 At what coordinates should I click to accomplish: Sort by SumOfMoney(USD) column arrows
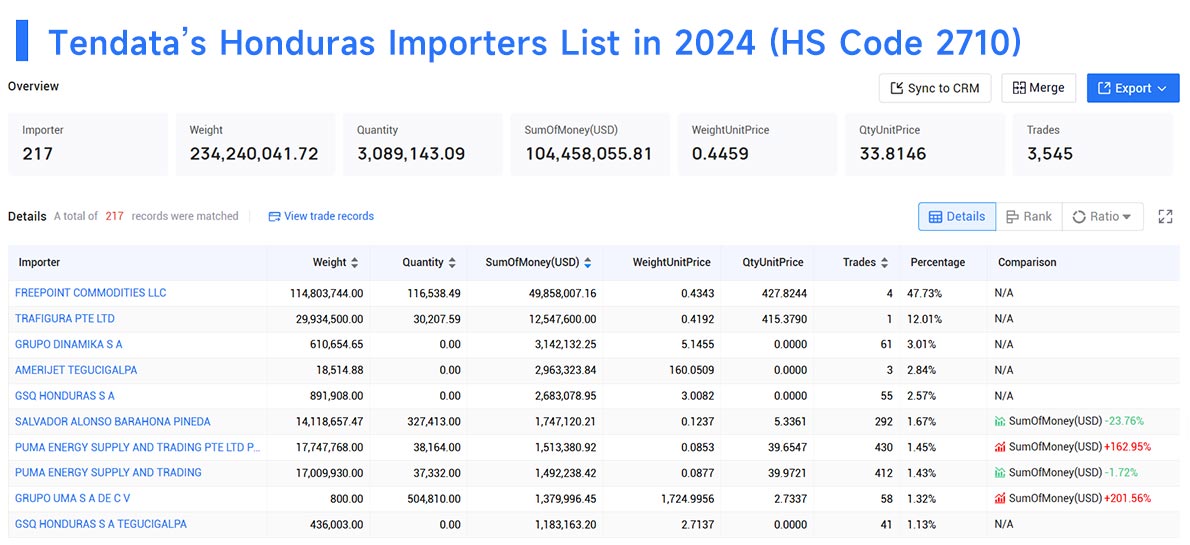click(587, 263)
